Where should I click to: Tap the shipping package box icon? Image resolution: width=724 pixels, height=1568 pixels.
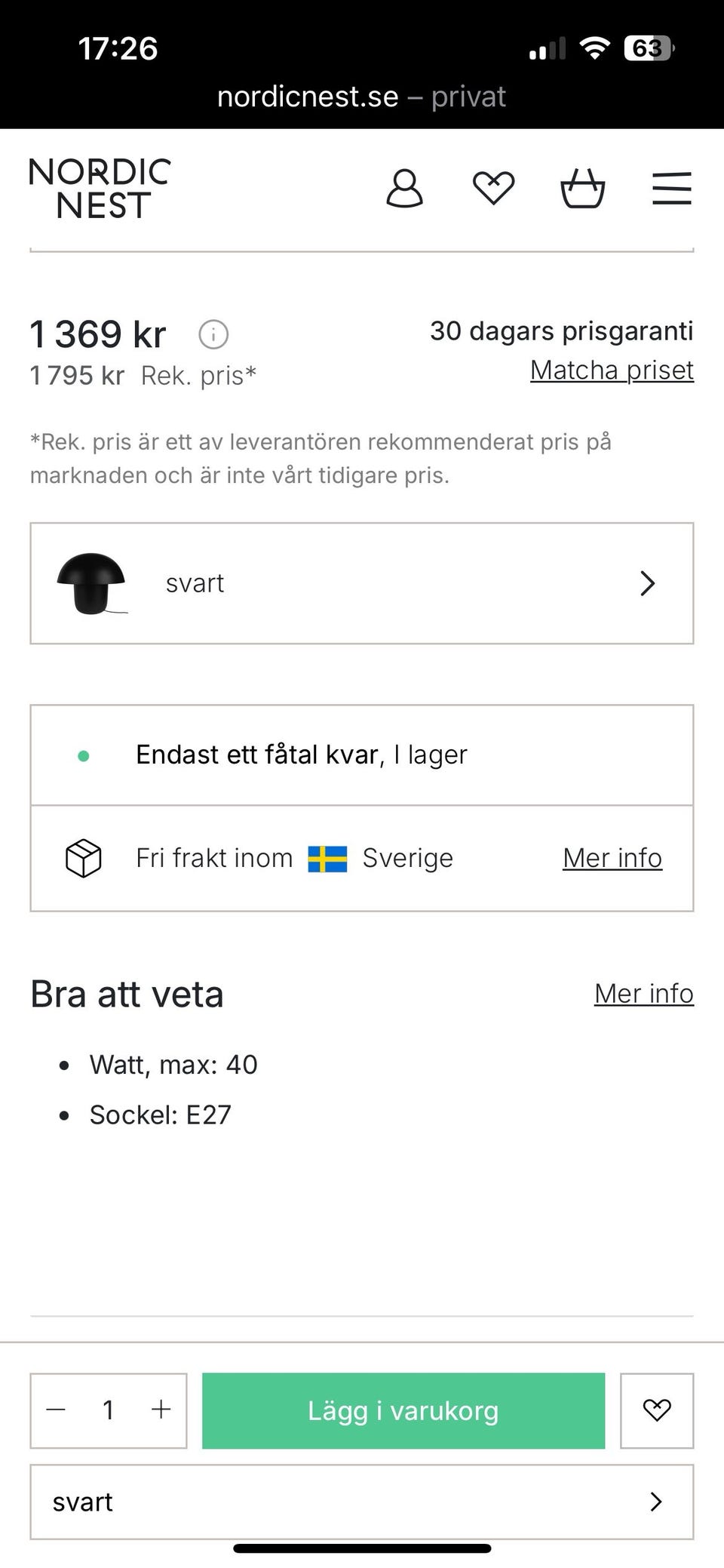pos(83,858)
